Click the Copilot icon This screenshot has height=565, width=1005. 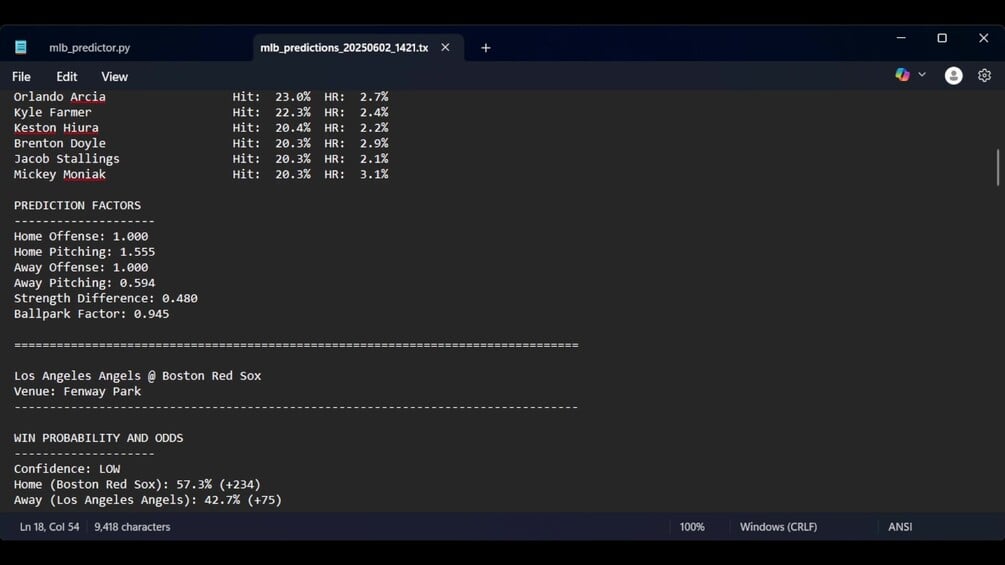tap(902, 75)
